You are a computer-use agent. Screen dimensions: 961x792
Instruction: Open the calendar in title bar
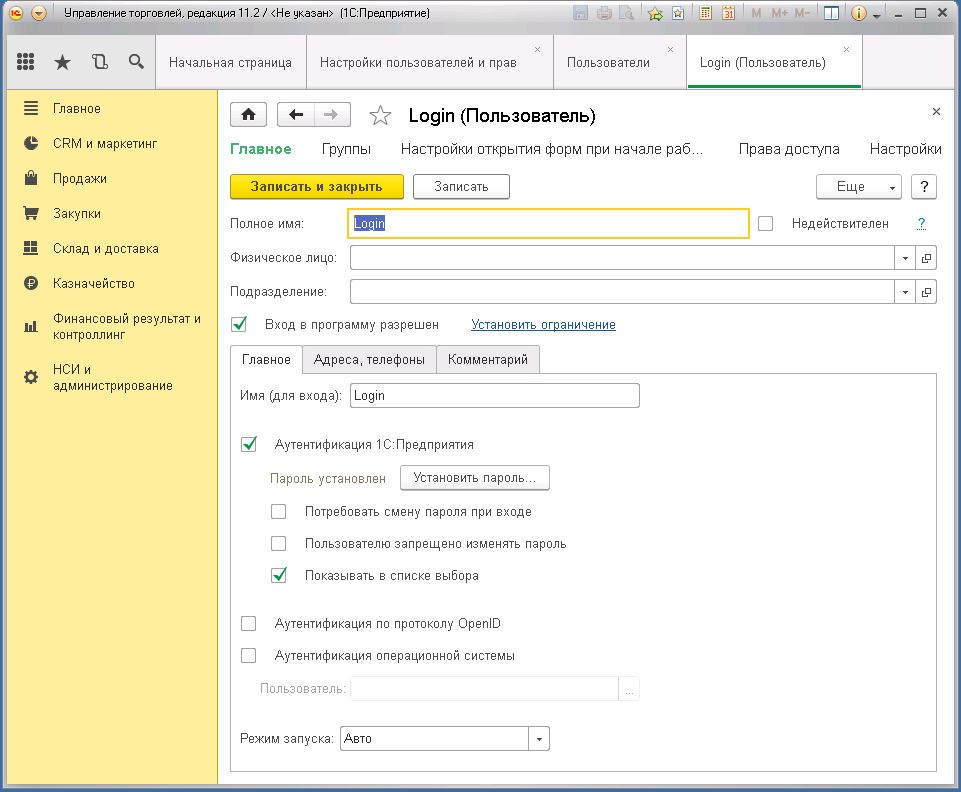728,13
